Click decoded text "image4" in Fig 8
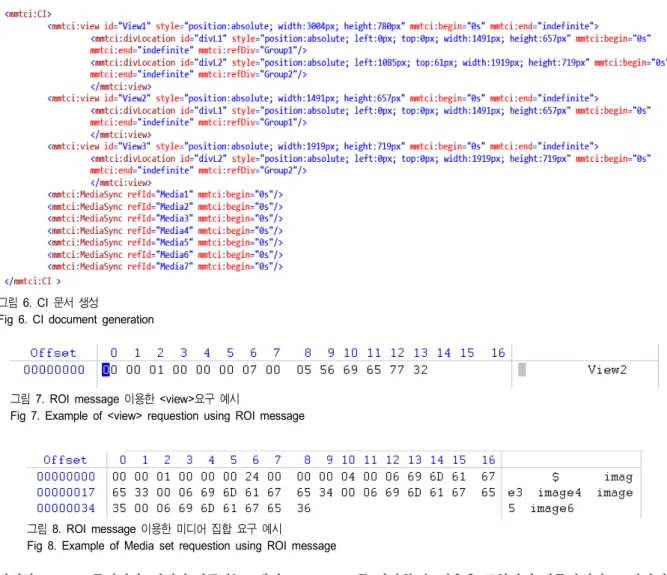The image size is (667, 575). (559, 493)
